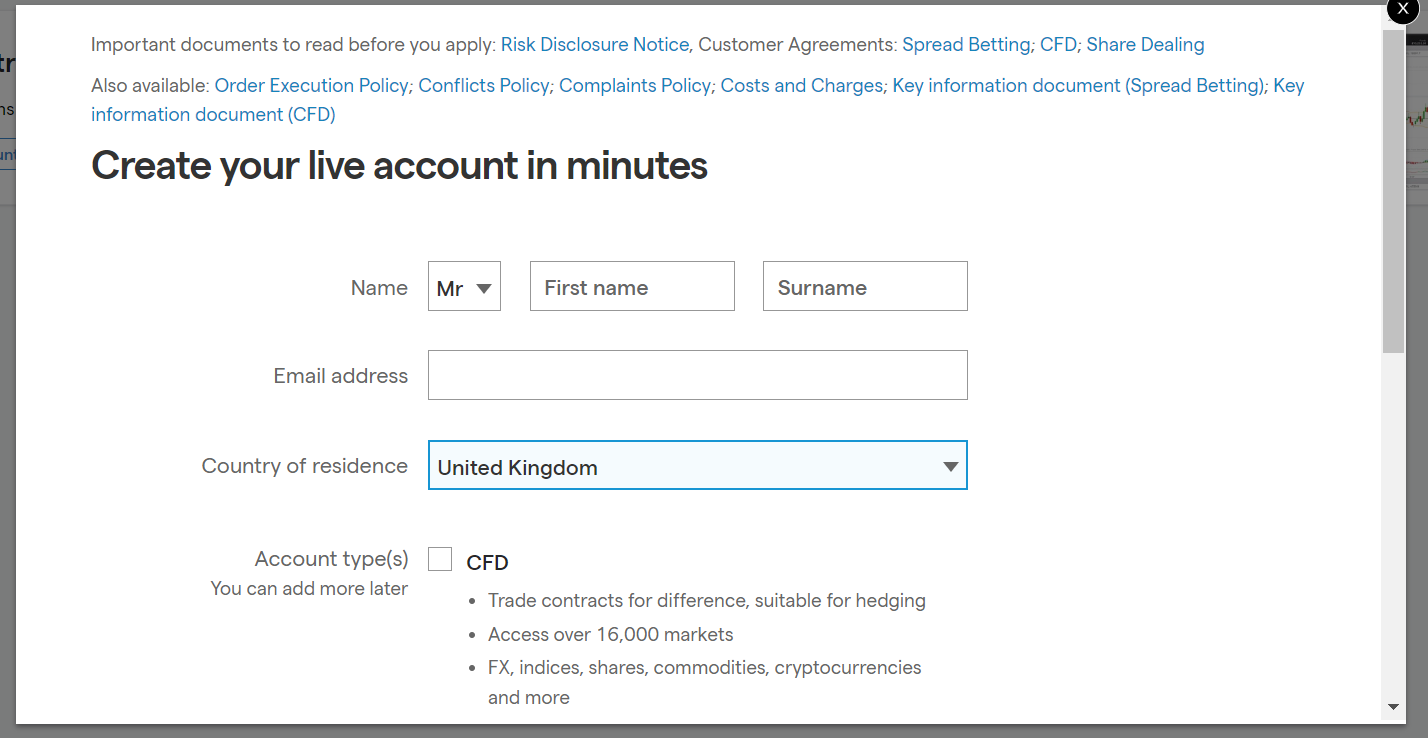View the Order Execution Policy

pyautogui.click(x=311, y=86)
